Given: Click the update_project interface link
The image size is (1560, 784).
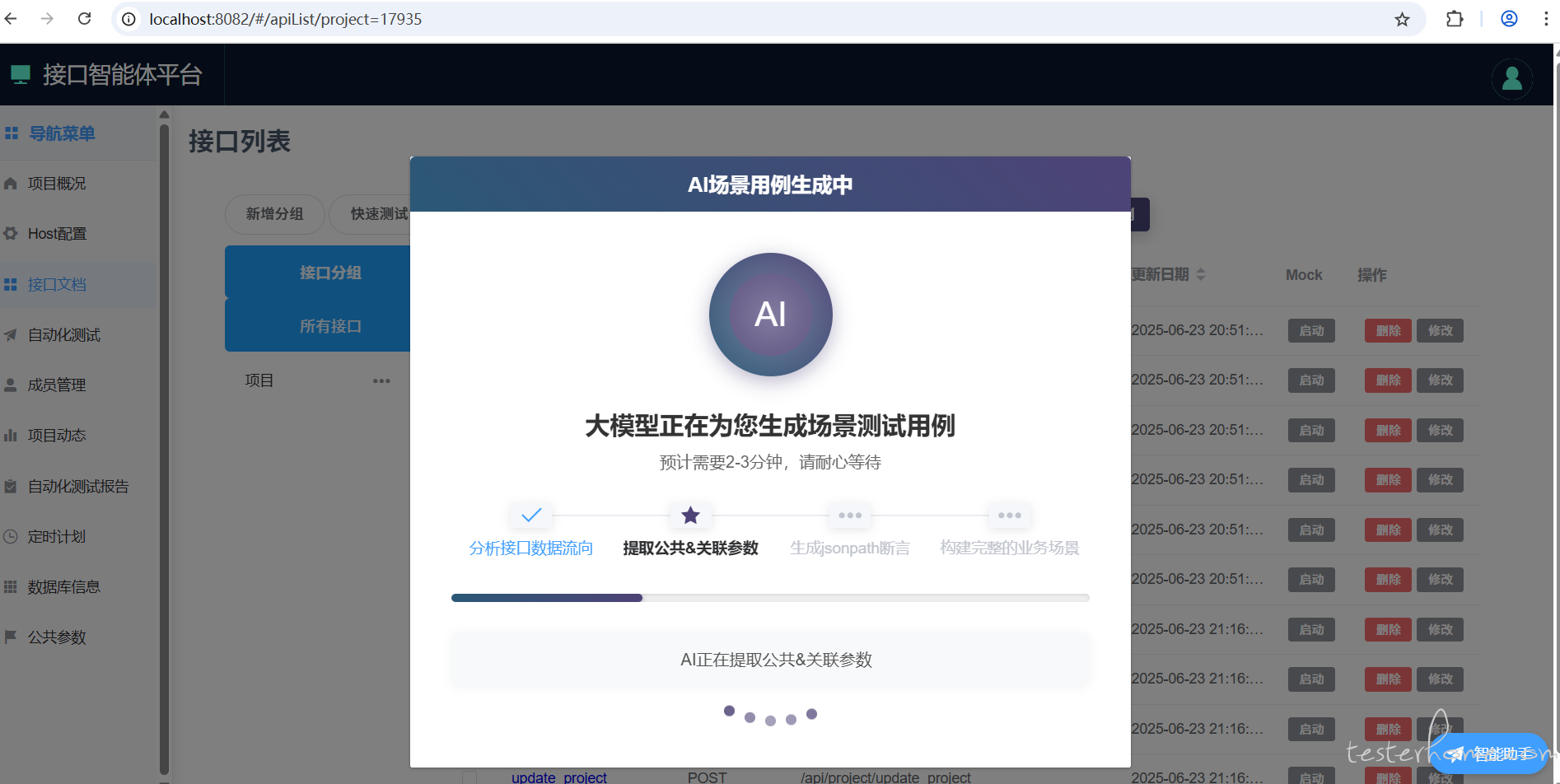Looking at the screenshot, I should 559,777.
